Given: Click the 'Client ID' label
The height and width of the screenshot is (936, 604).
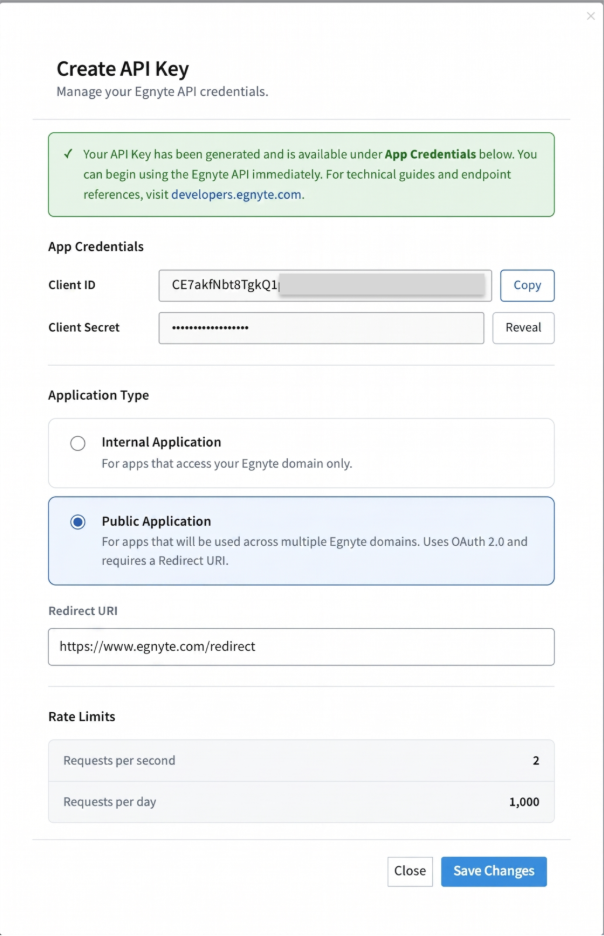Looking at the screenshot, I should pyautogui.click(x=72, y=285).
